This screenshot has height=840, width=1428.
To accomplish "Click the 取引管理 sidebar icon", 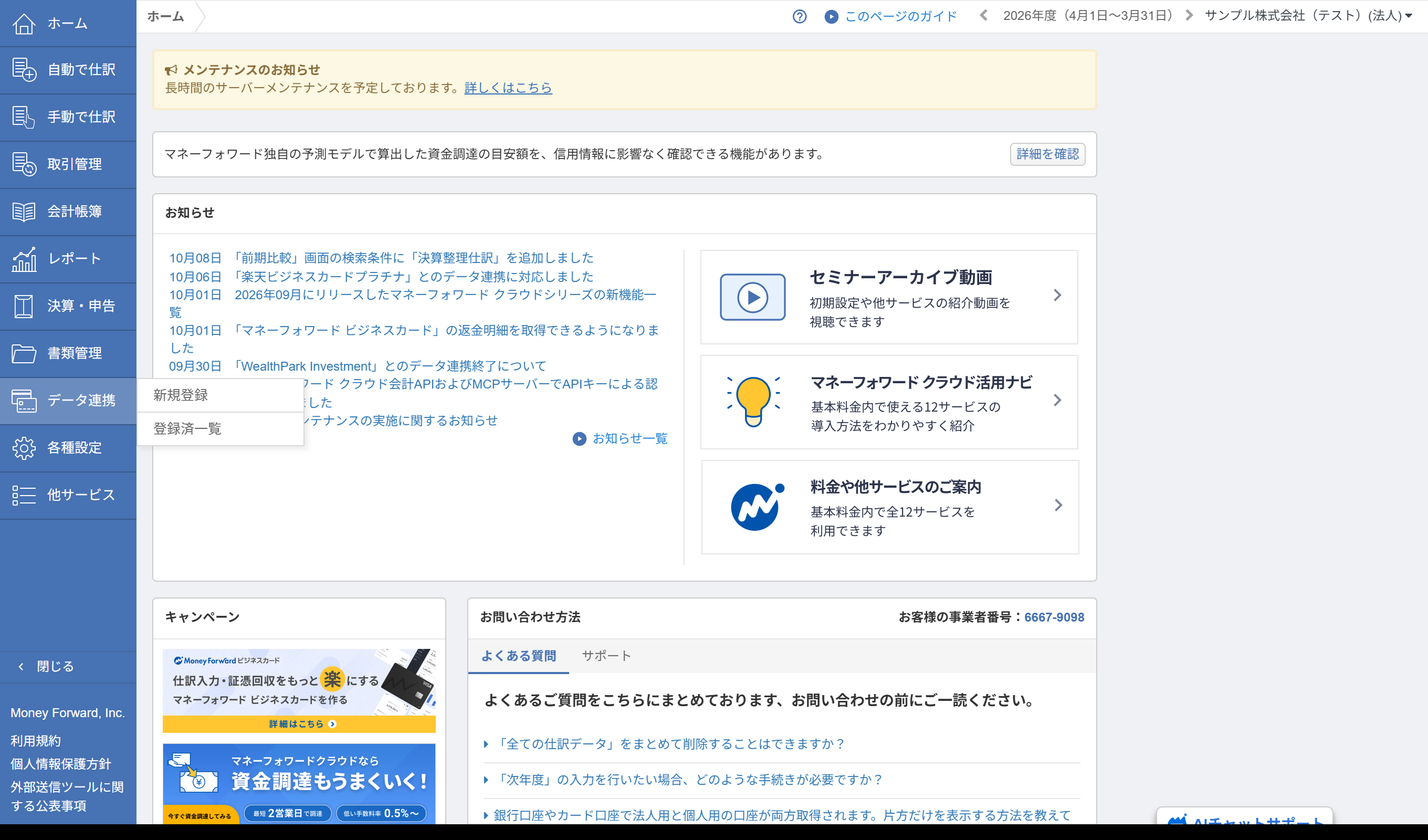I will [x=24, y=164].
